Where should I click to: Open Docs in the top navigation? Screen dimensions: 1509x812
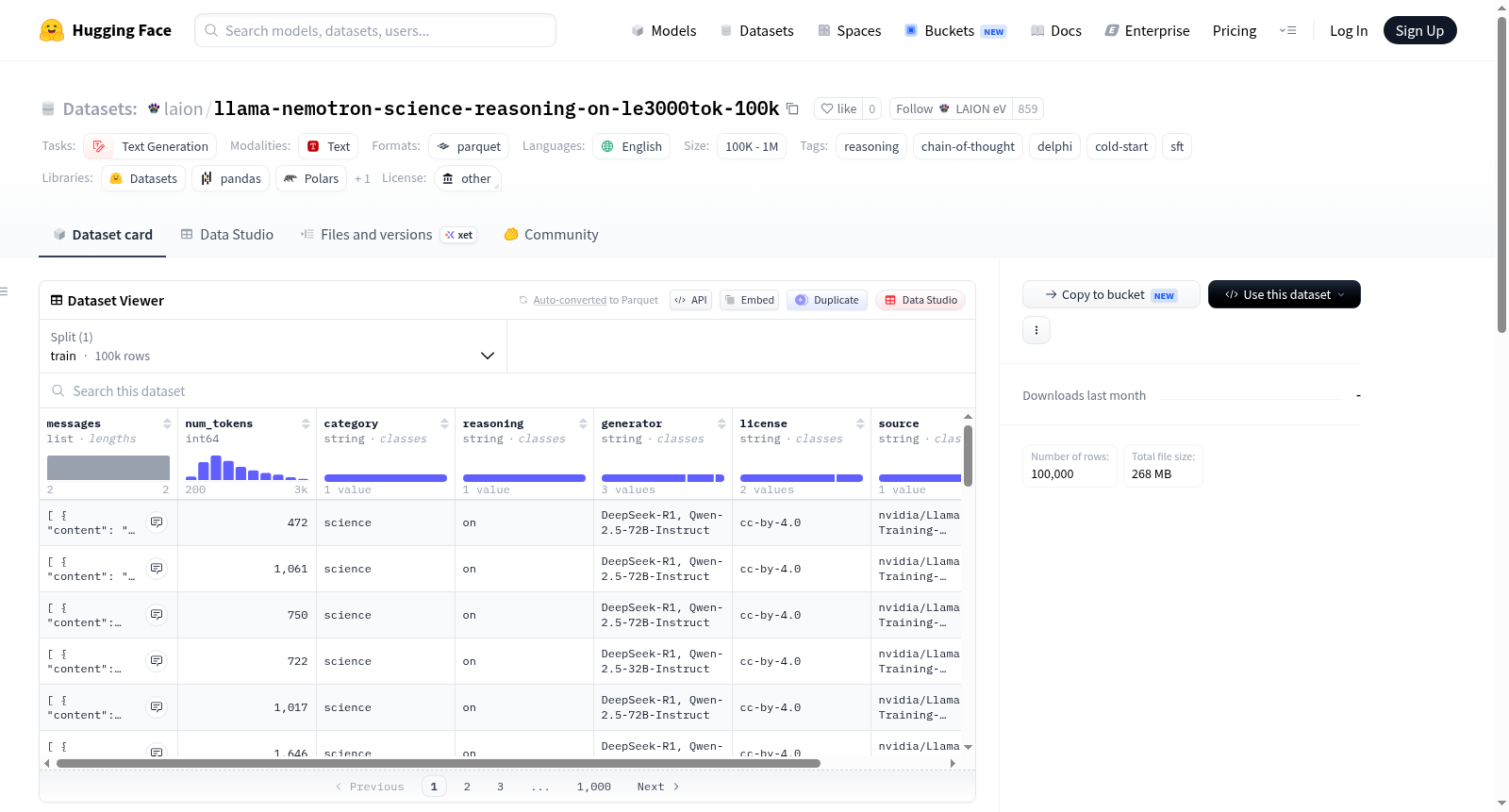(x=1055, y=30)
